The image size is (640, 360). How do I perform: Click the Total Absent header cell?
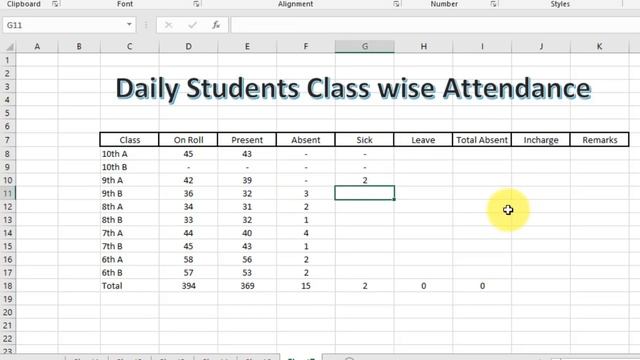pyautogui.click(x=482, y=140)
